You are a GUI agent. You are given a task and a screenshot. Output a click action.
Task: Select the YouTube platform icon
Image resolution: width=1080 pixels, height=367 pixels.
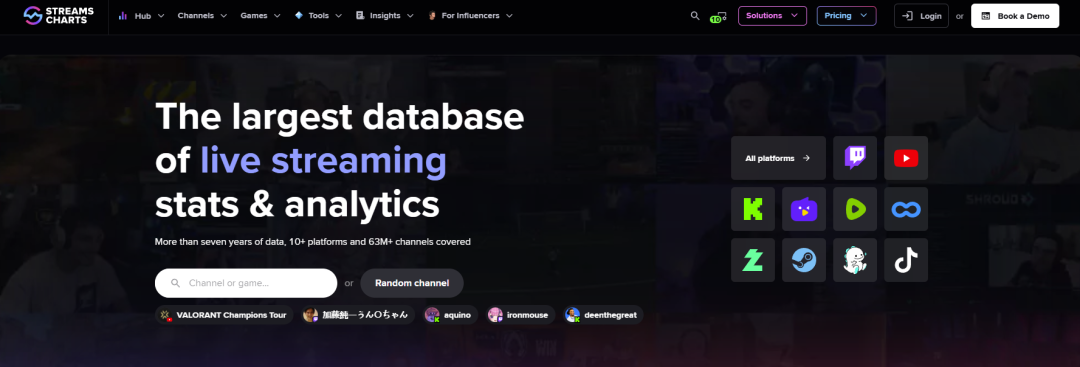coord(906,158)
